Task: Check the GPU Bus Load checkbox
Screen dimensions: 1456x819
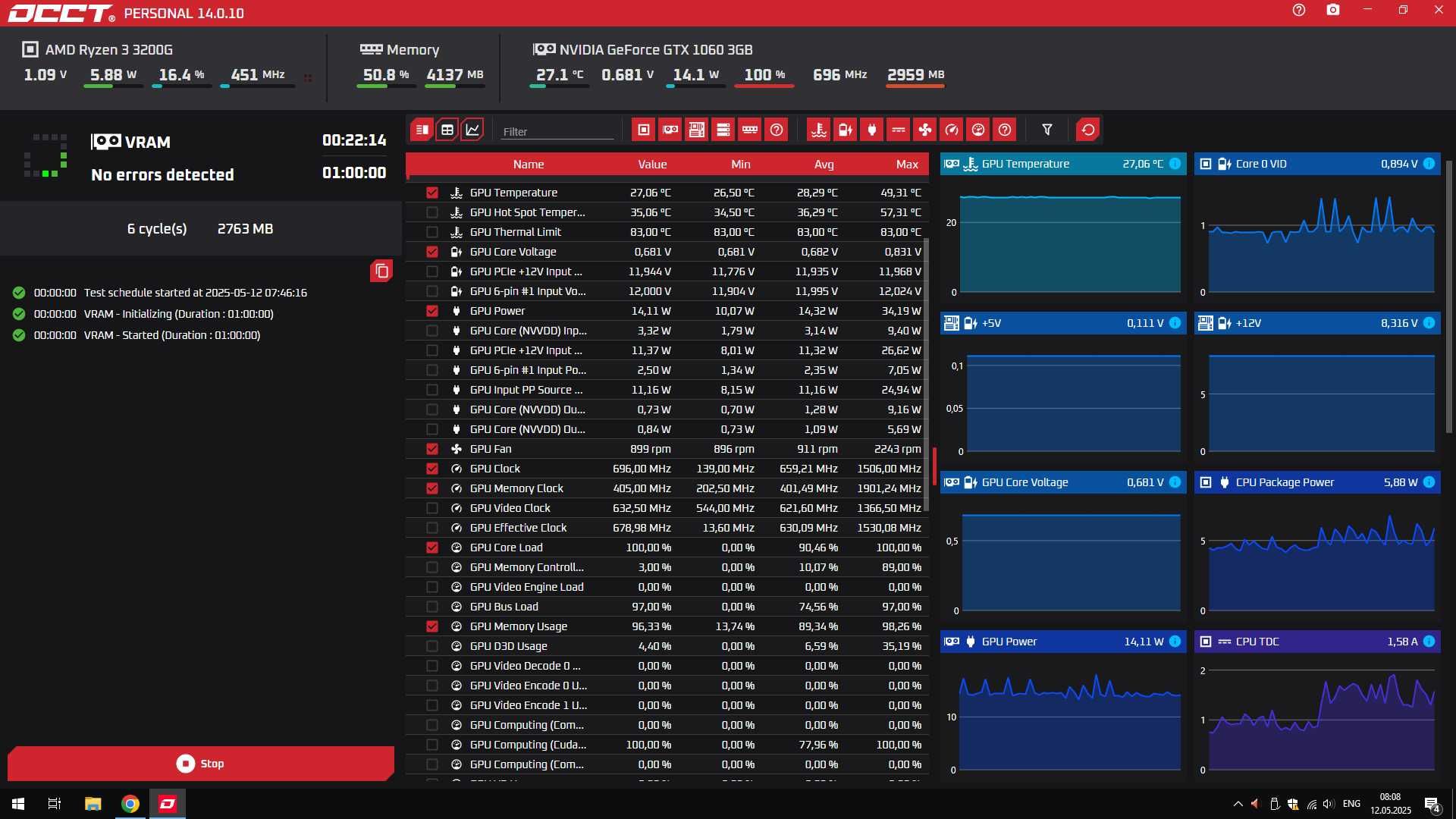Action: coord(432,607)
